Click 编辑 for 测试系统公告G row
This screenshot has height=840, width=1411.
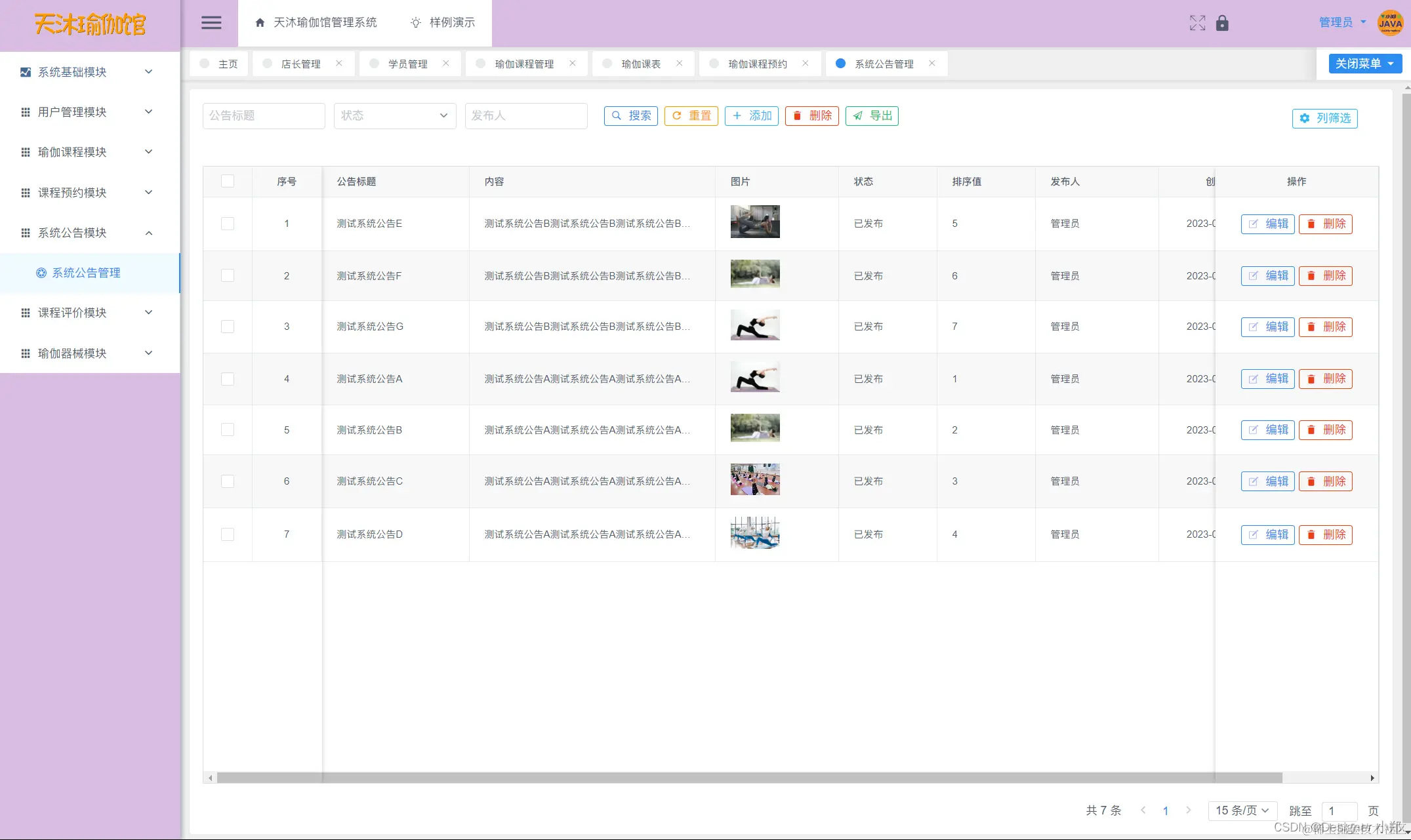pos(1267,327)
